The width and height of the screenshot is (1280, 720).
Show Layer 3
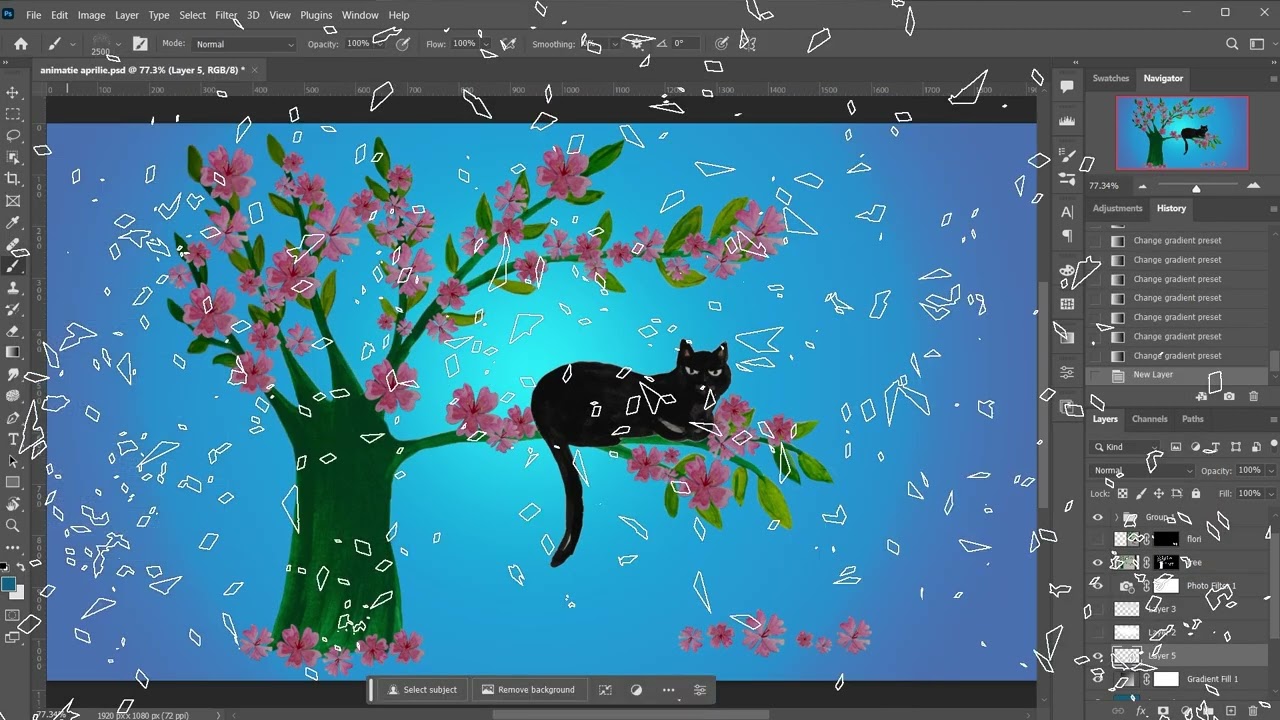pos(1098,608)
